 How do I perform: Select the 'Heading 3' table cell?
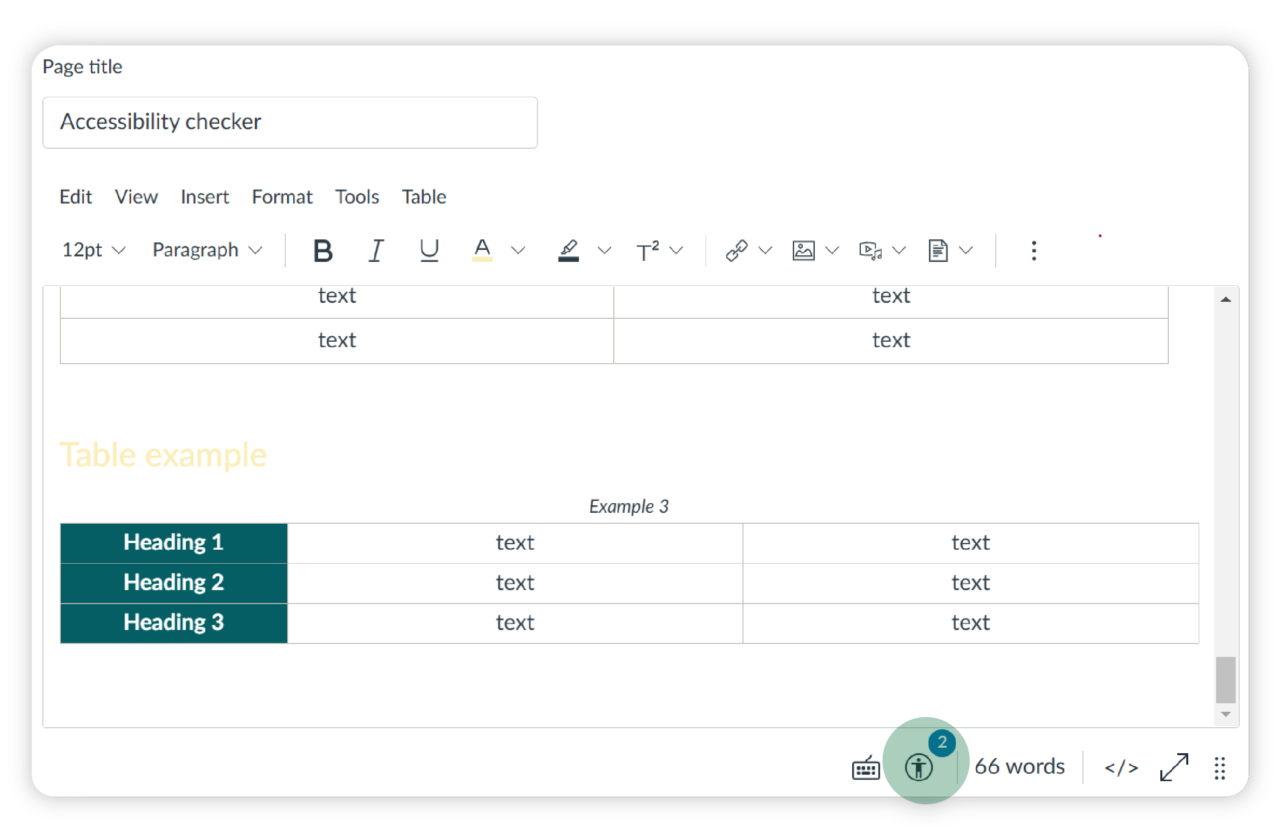point(174,623)
